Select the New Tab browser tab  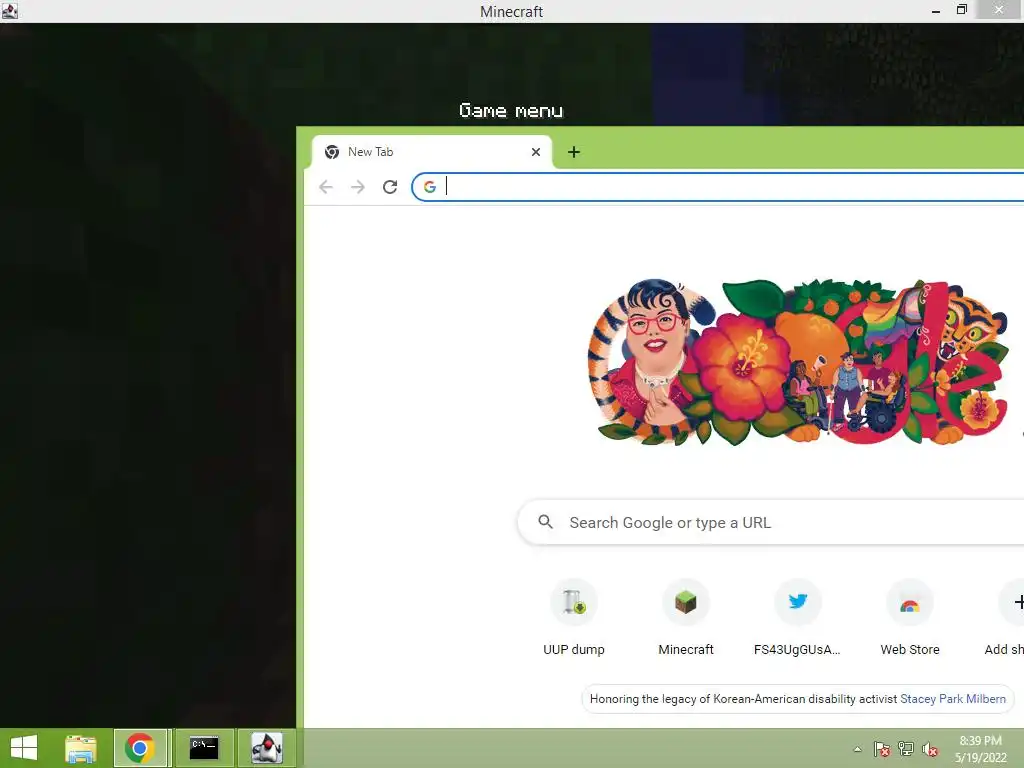click(x=431, y=152)
